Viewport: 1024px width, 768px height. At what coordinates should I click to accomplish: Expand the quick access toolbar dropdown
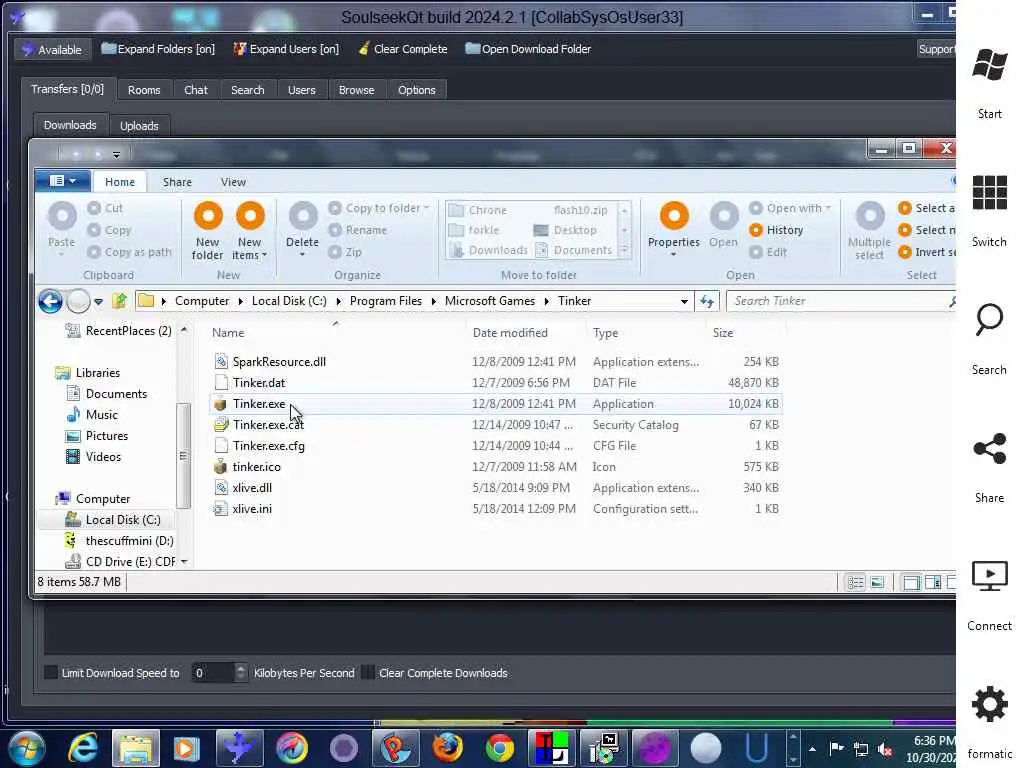pyautogui.click(x=116, y=155)
